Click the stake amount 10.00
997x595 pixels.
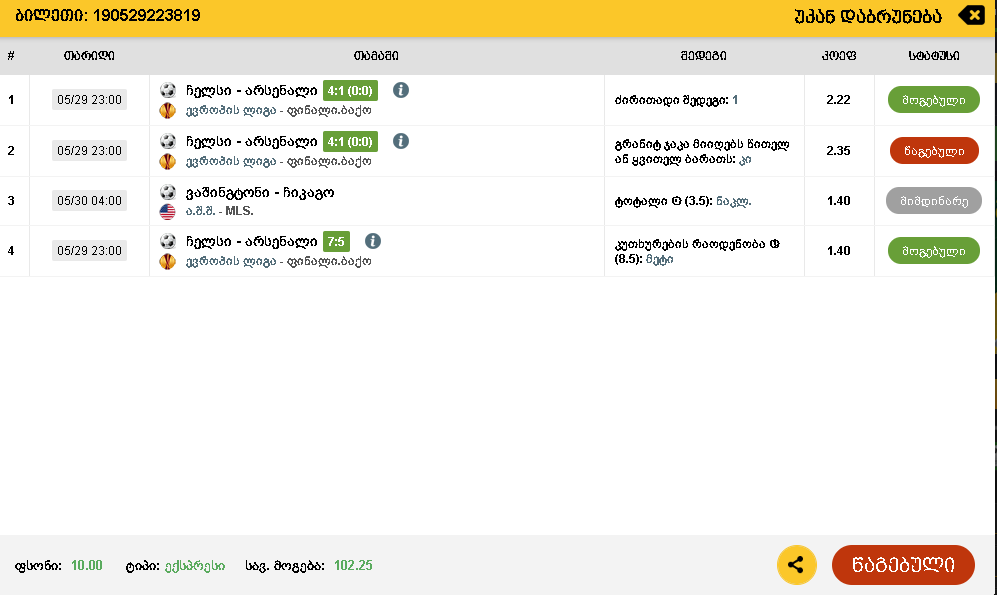point(86,565)
